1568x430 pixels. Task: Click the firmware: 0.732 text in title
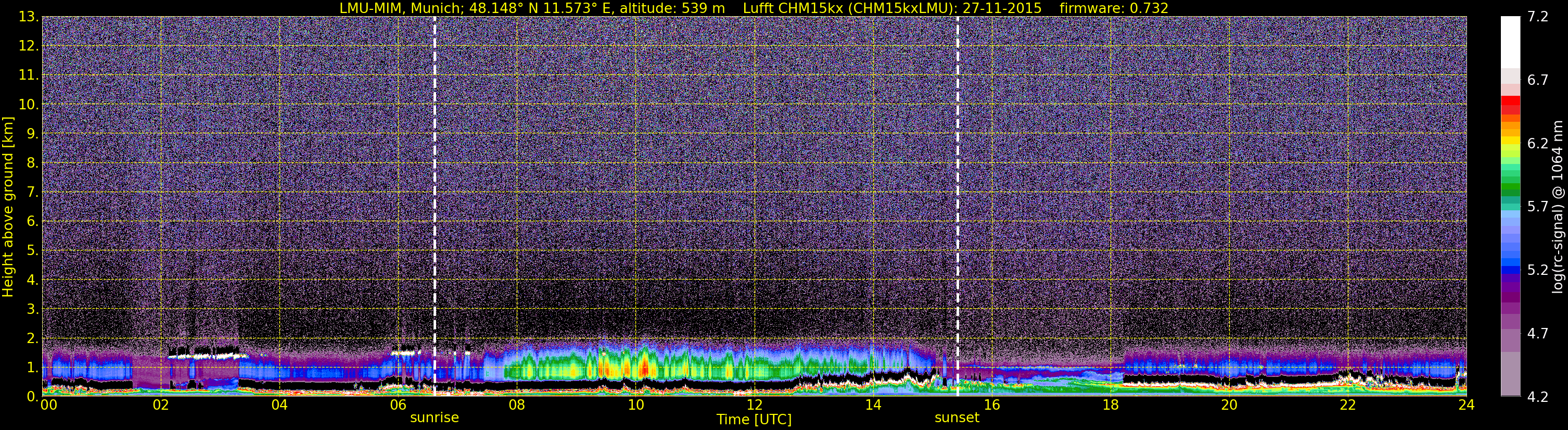(1114, 8)
